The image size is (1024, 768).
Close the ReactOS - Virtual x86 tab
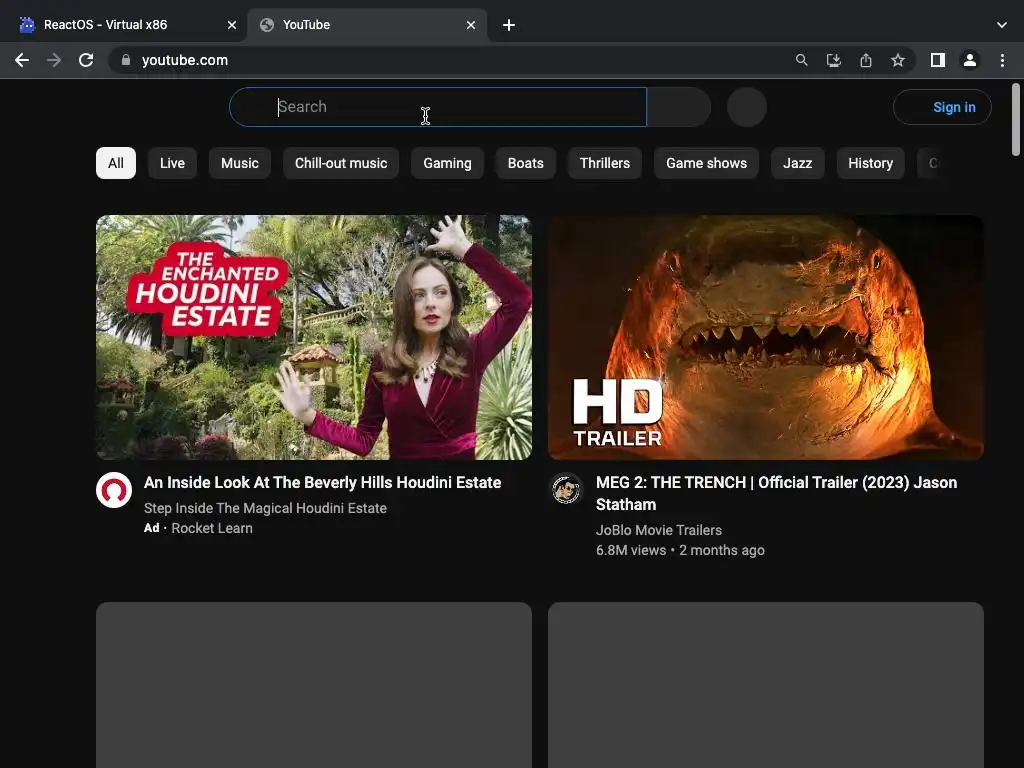point(232,25)
